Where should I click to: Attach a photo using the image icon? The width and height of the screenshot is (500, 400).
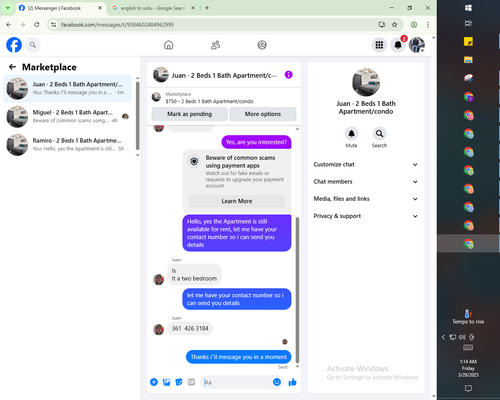166,382
